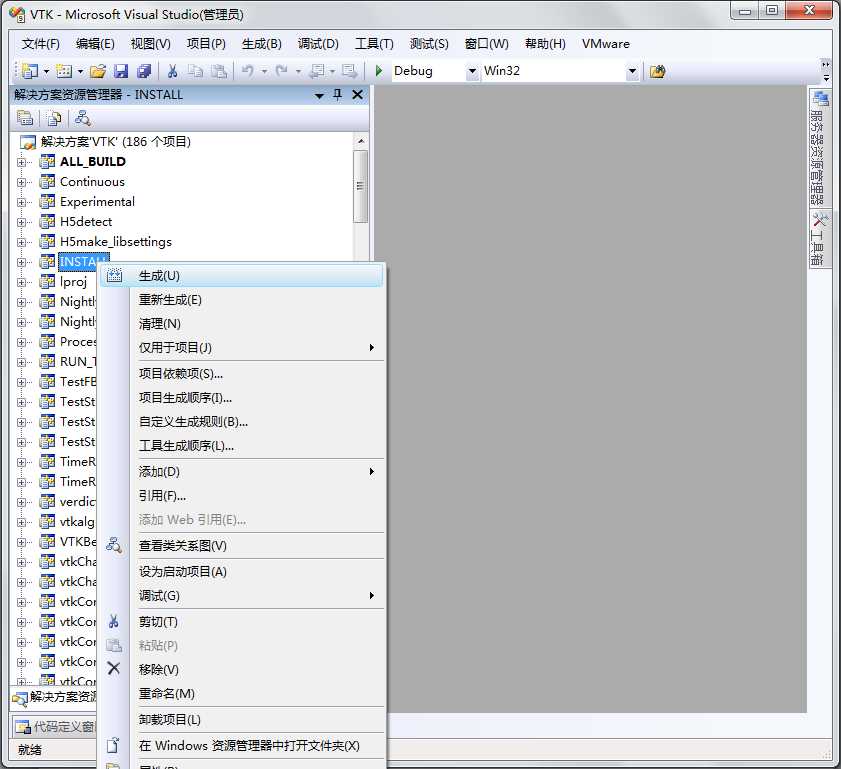Click the Paste toolbar icon
This screenshot has width=841, height=769.
218,71
